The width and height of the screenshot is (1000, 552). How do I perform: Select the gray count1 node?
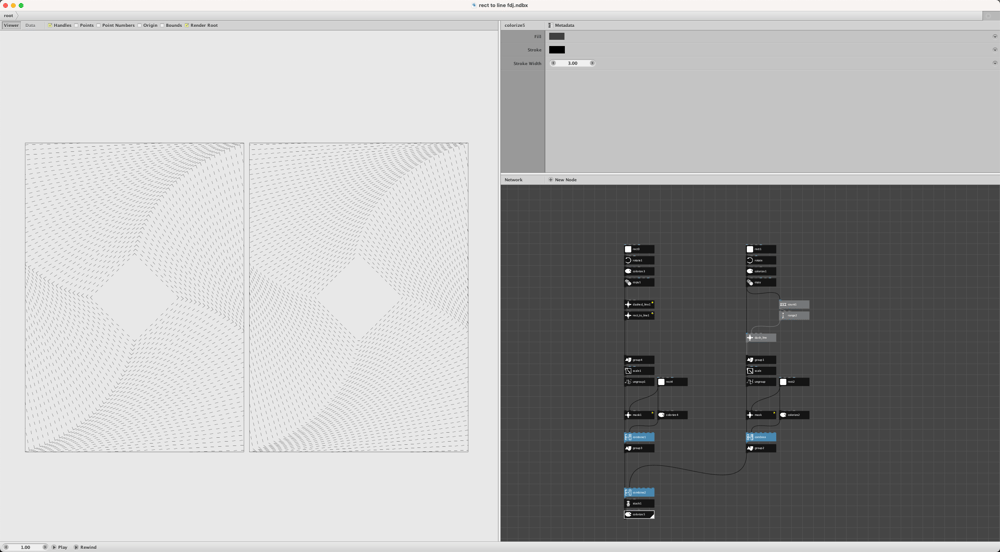[794, 304]
